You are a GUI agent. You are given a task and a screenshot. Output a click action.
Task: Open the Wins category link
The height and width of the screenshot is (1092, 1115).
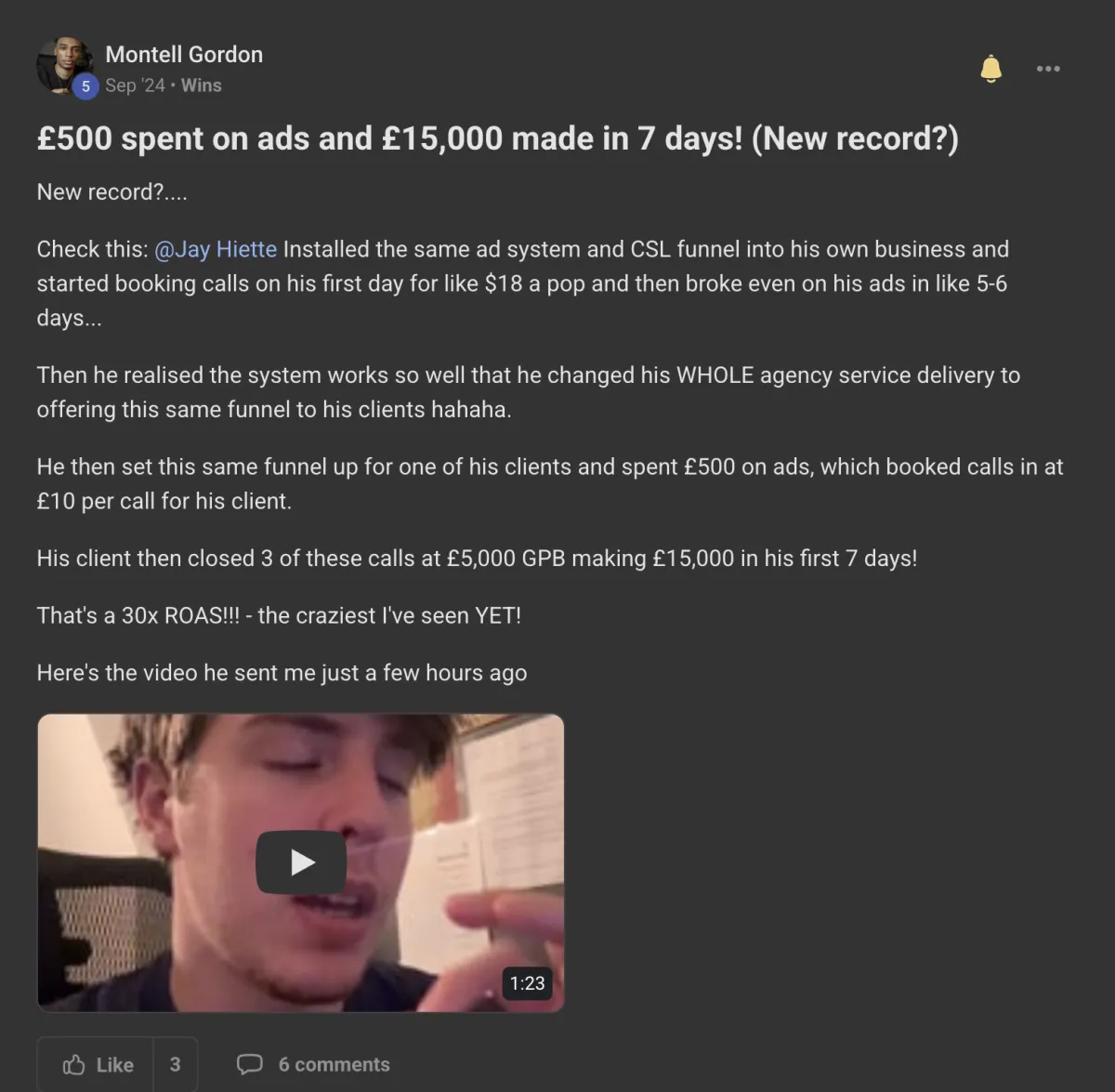point(201,86)
